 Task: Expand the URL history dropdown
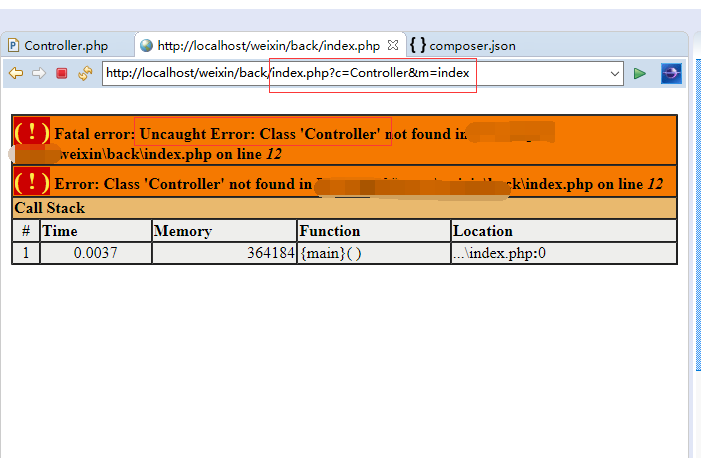tap(615, 73)
